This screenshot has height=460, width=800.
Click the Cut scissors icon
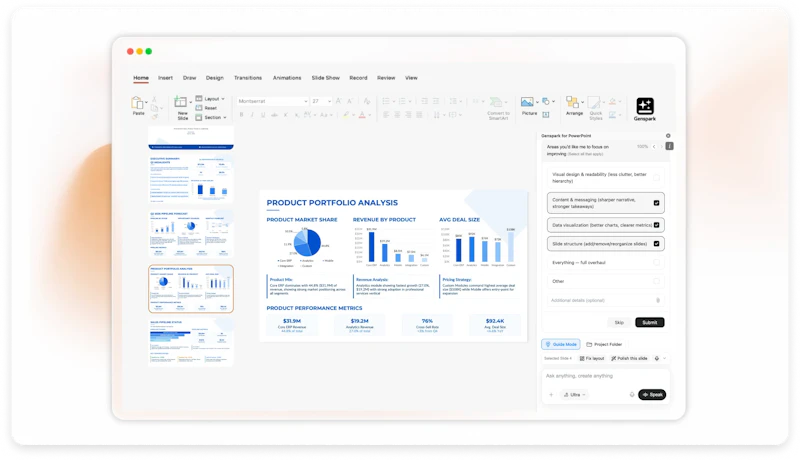click(154, 99)
